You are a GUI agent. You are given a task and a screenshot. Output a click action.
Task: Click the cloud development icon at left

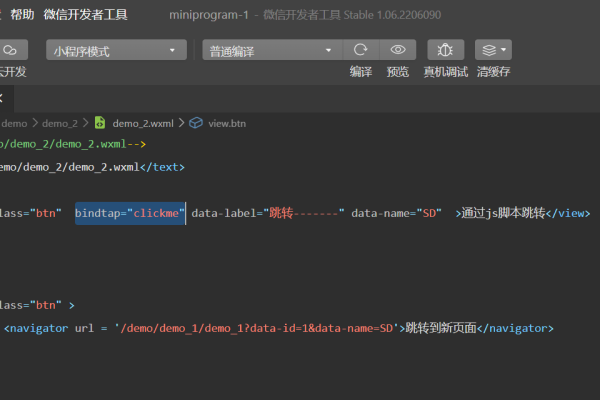[11, 50]
